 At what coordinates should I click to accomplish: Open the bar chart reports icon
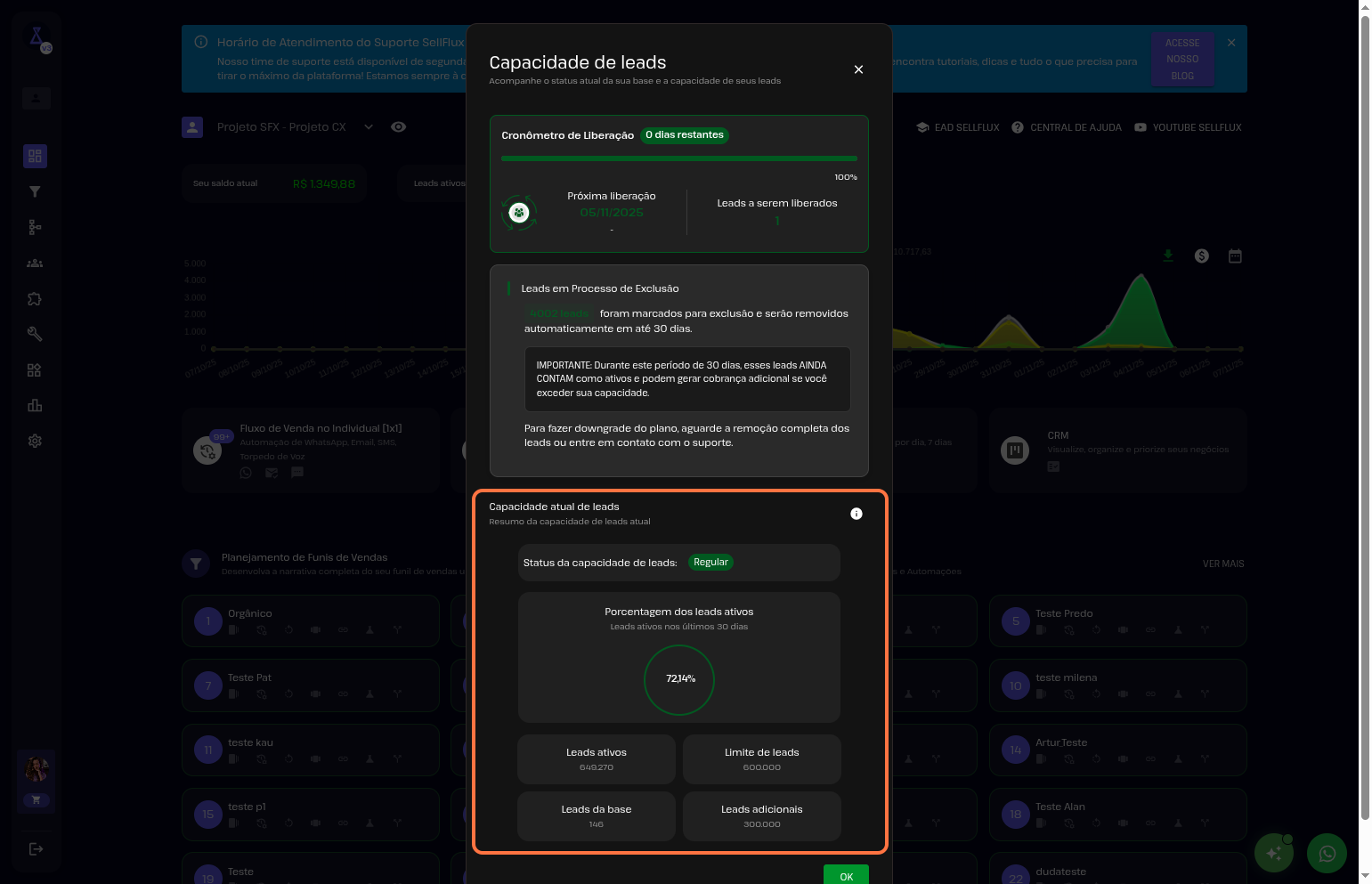pos(35,406)
